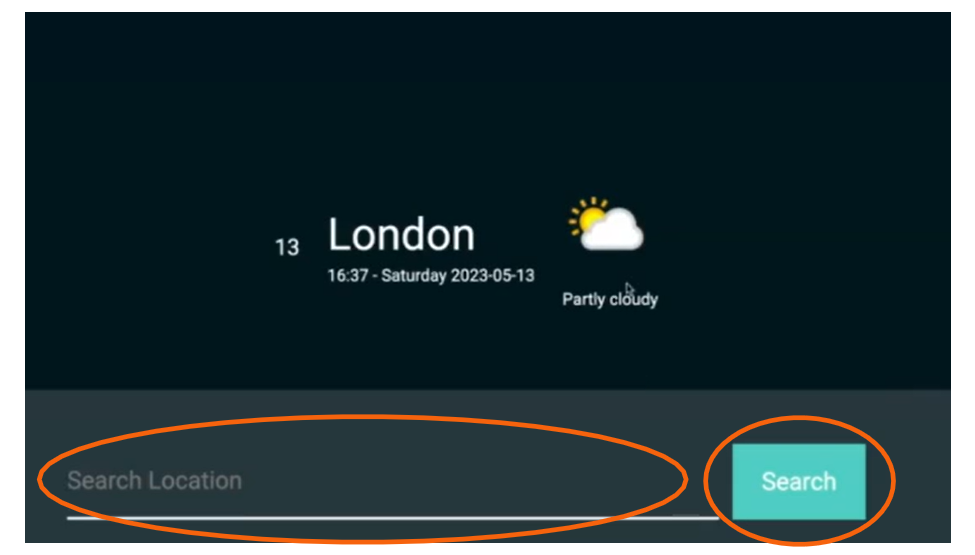The width and height of the screenshot is (975, 555).
Task: Click the partly cloudy weather icon
Action: pos(606,224)
